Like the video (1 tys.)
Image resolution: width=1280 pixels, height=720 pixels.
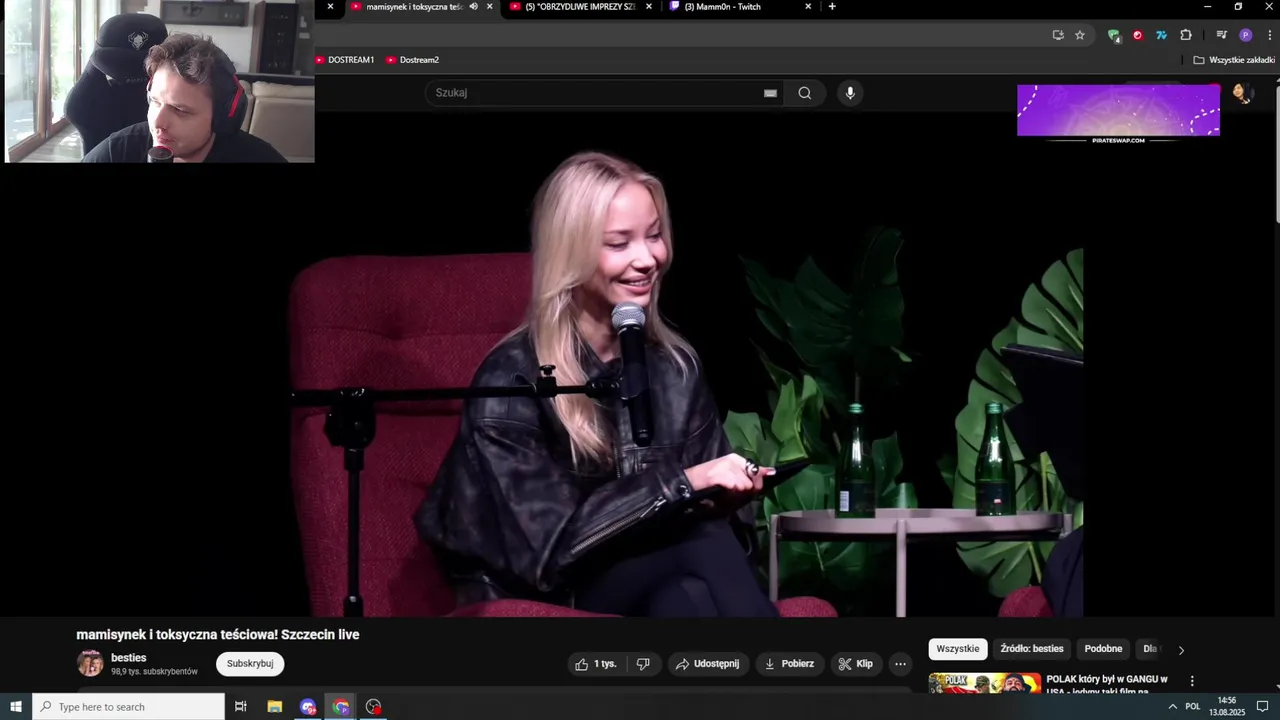[x=597, y=664]
